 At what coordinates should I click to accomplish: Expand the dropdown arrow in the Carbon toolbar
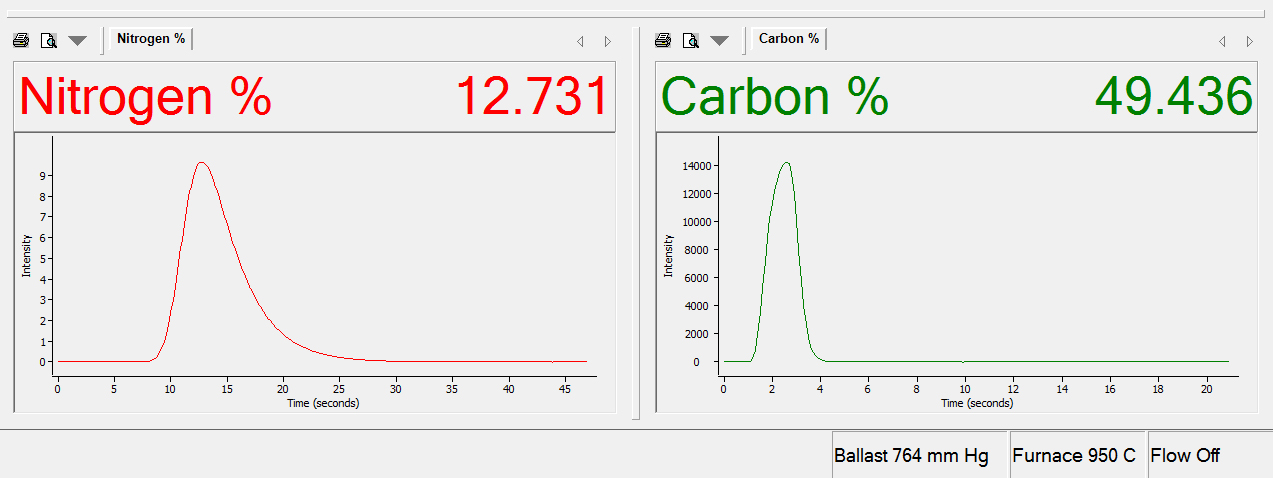719,41
